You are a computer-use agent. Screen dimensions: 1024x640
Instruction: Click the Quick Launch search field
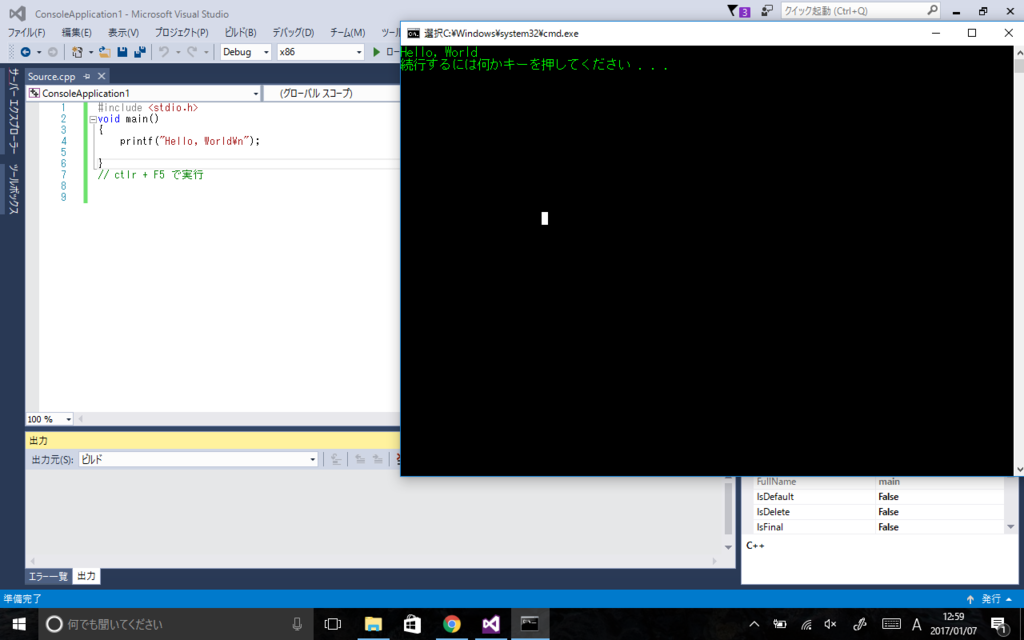pyautogui.click(x=852, y=11)
